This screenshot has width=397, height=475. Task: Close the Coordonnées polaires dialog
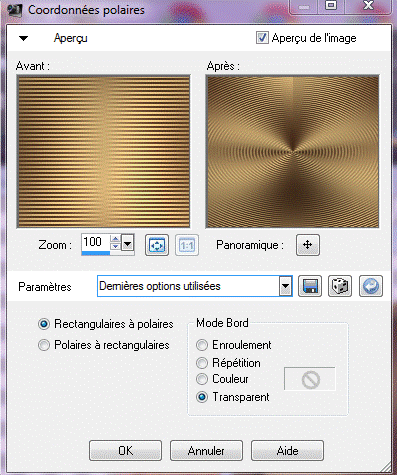pos(368,6)
